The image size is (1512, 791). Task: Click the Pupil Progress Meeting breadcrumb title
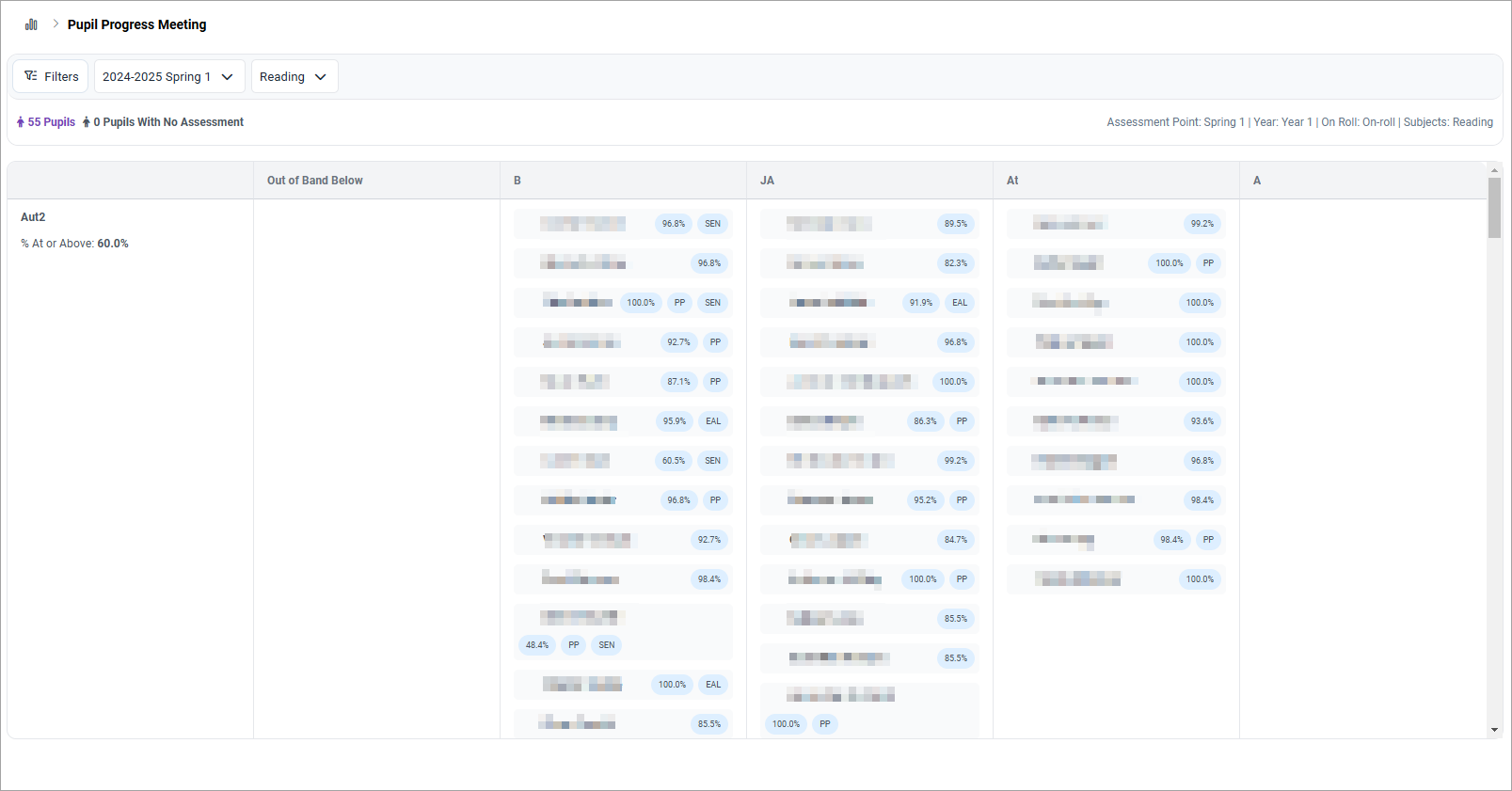click(x=136, y=24)
